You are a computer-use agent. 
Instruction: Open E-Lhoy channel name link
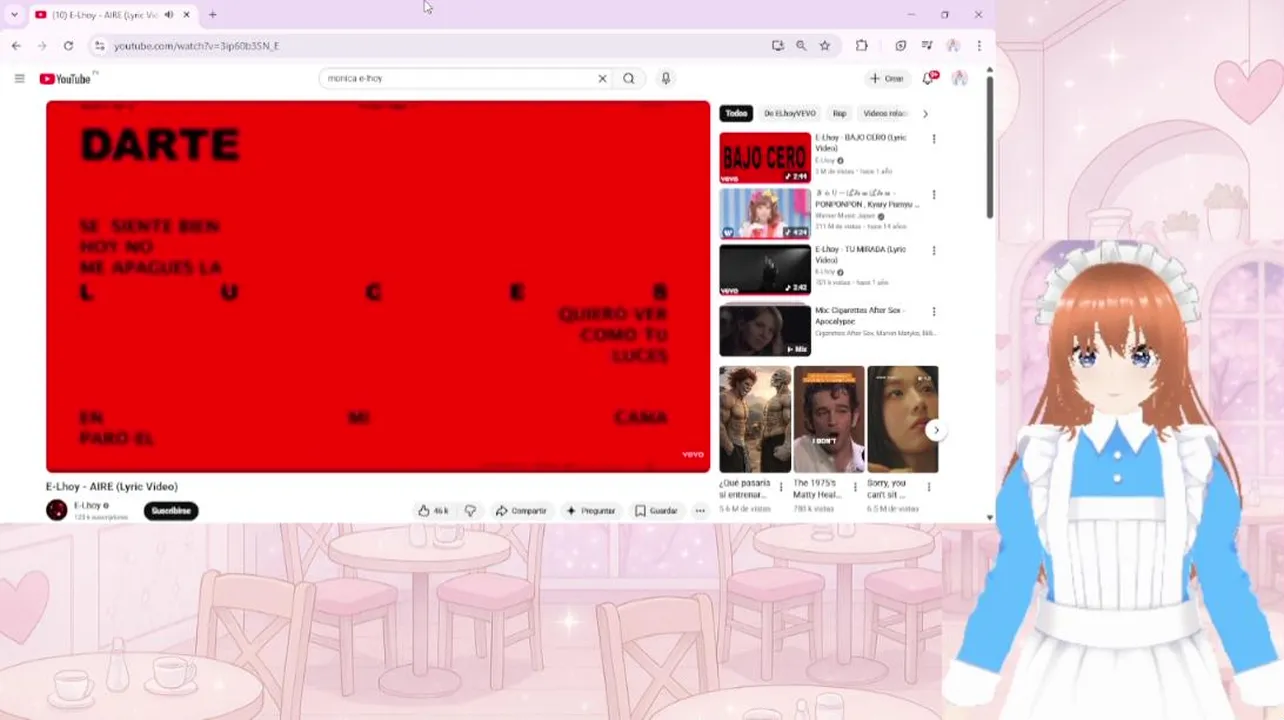[x=87, y=505]
